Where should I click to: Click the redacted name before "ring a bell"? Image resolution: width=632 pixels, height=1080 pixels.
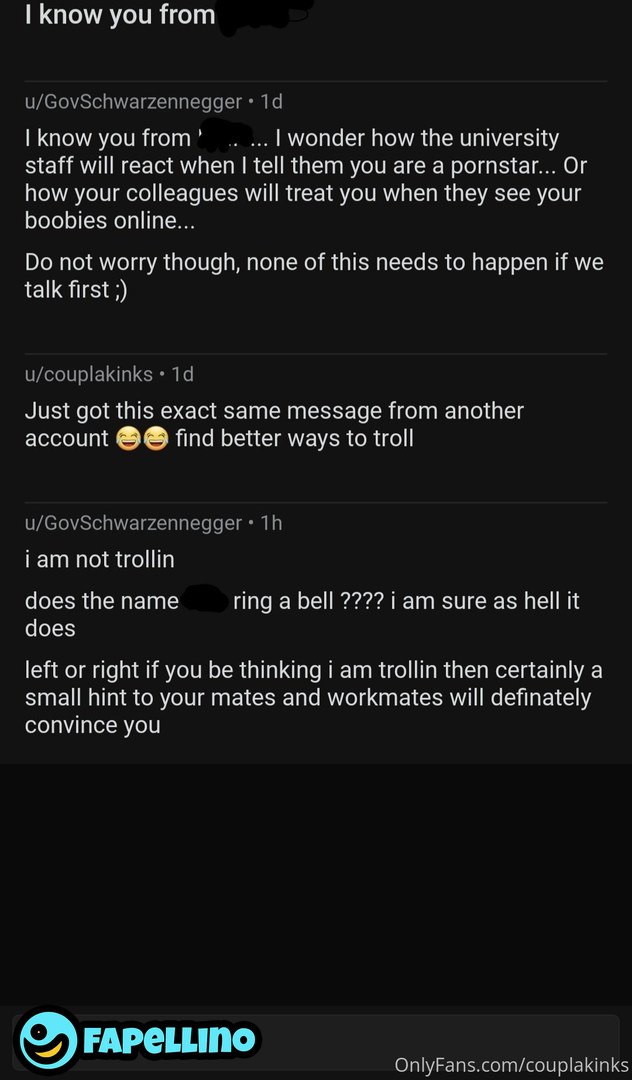coord(205,601)
